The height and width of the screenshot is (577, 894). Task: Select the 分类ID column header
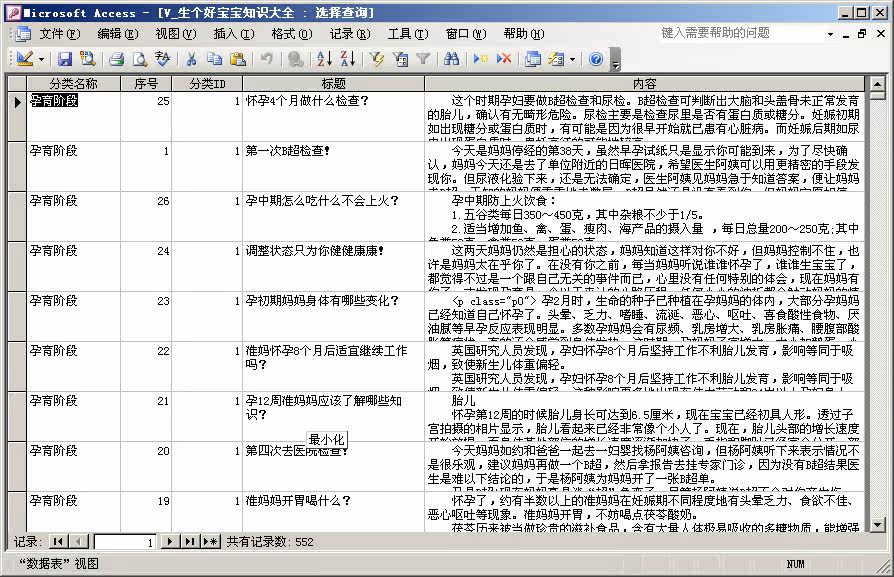207,84
